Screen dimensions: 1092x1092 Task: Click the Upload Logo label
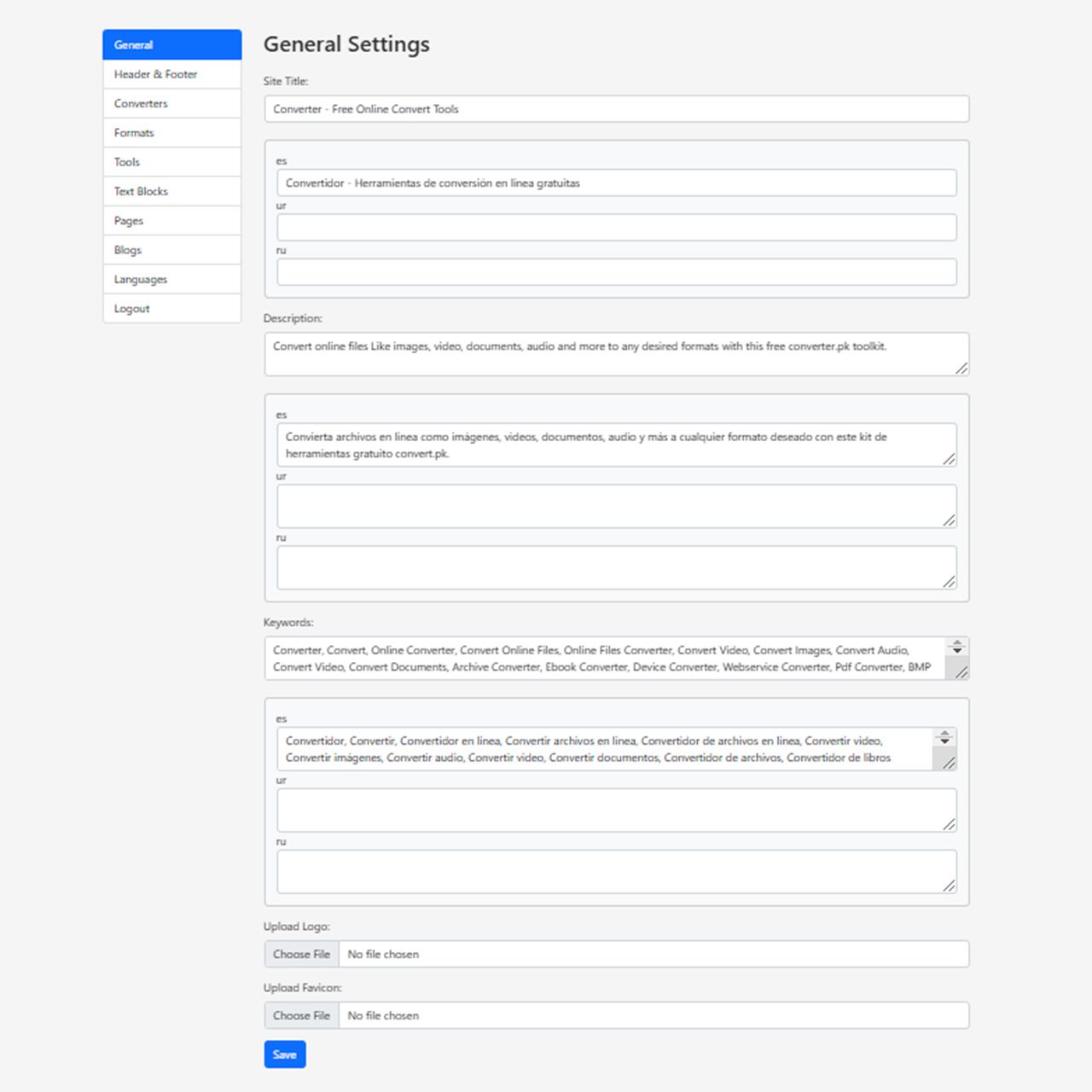(x=297, y=926)
